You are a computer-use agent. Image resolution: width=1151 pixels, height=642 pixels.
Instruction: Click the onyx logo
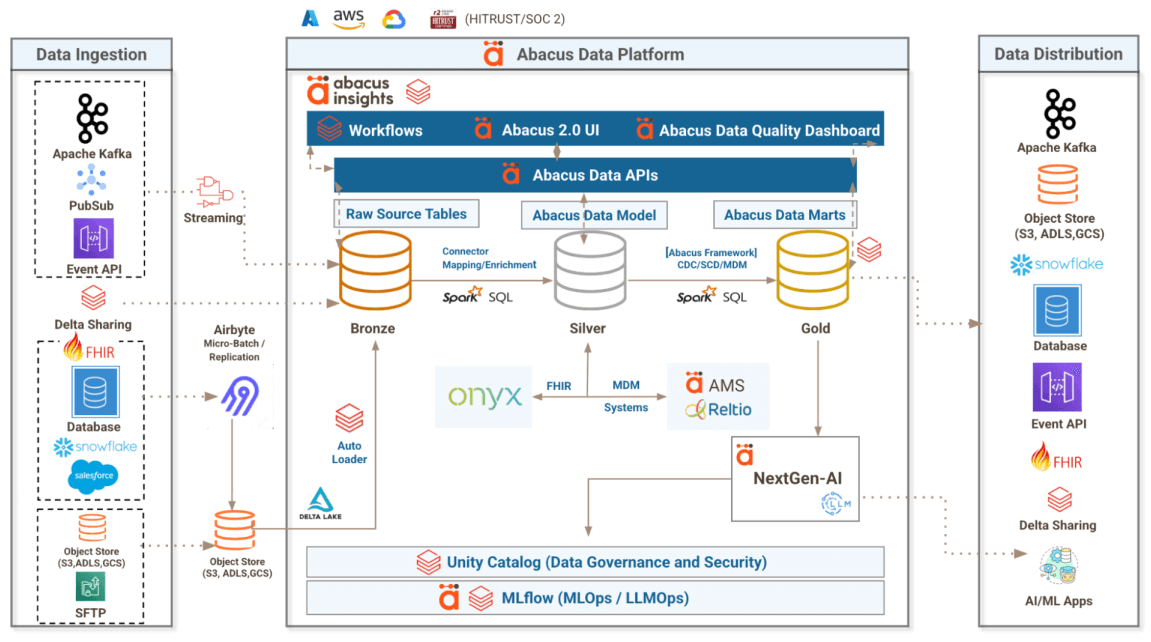point(484,397)
